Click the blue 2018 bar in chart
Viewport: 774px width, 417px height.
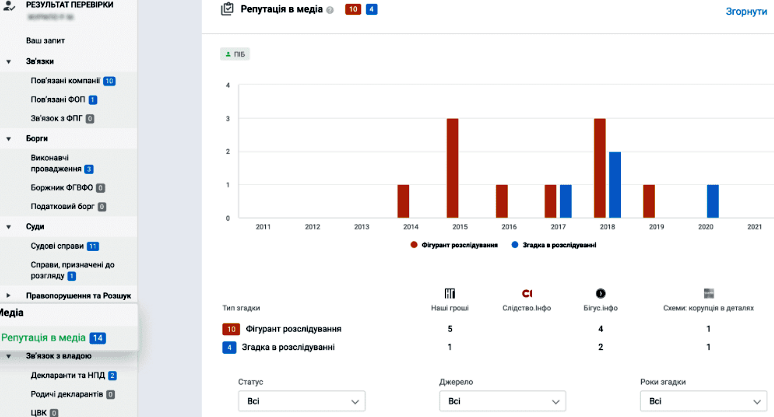[x=614, y=185]
